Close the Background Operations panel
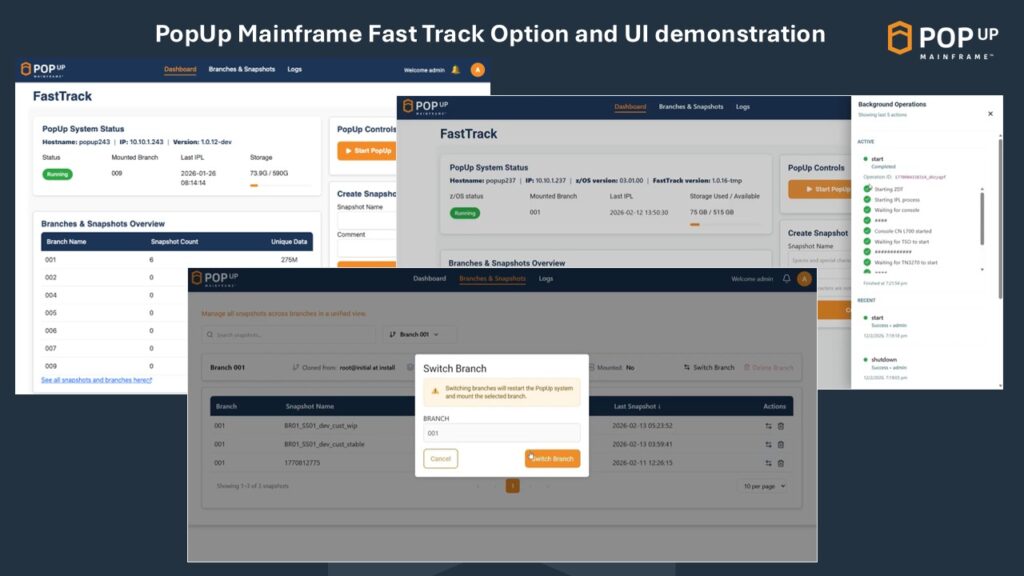The height and width of the screenshot is (576, 1024). pos(990,114)
